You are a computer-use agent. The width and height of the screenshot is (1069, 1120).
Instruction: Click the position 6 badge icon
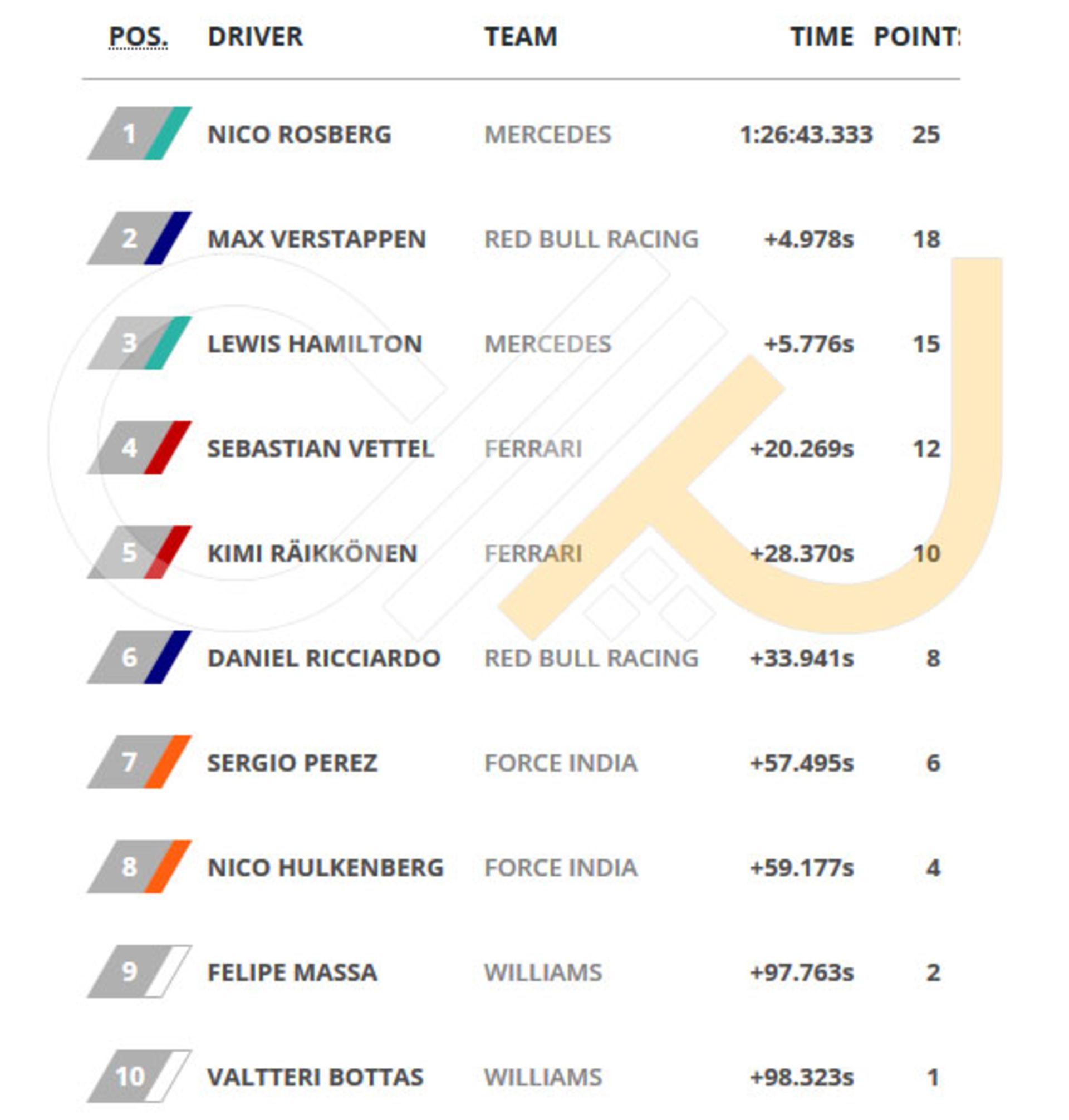click(x=139, y=657)
